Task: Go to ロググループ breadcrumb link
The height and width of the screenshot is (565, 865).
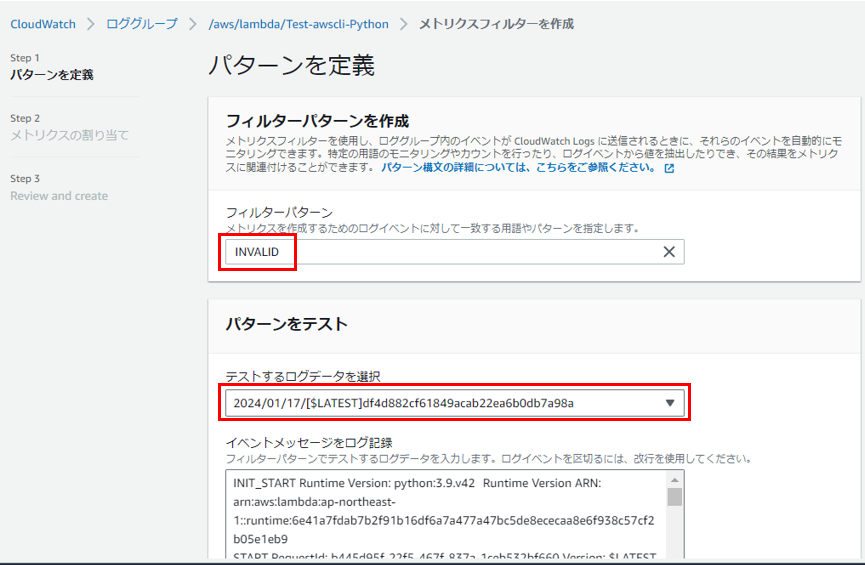Action: pos(142,24)
